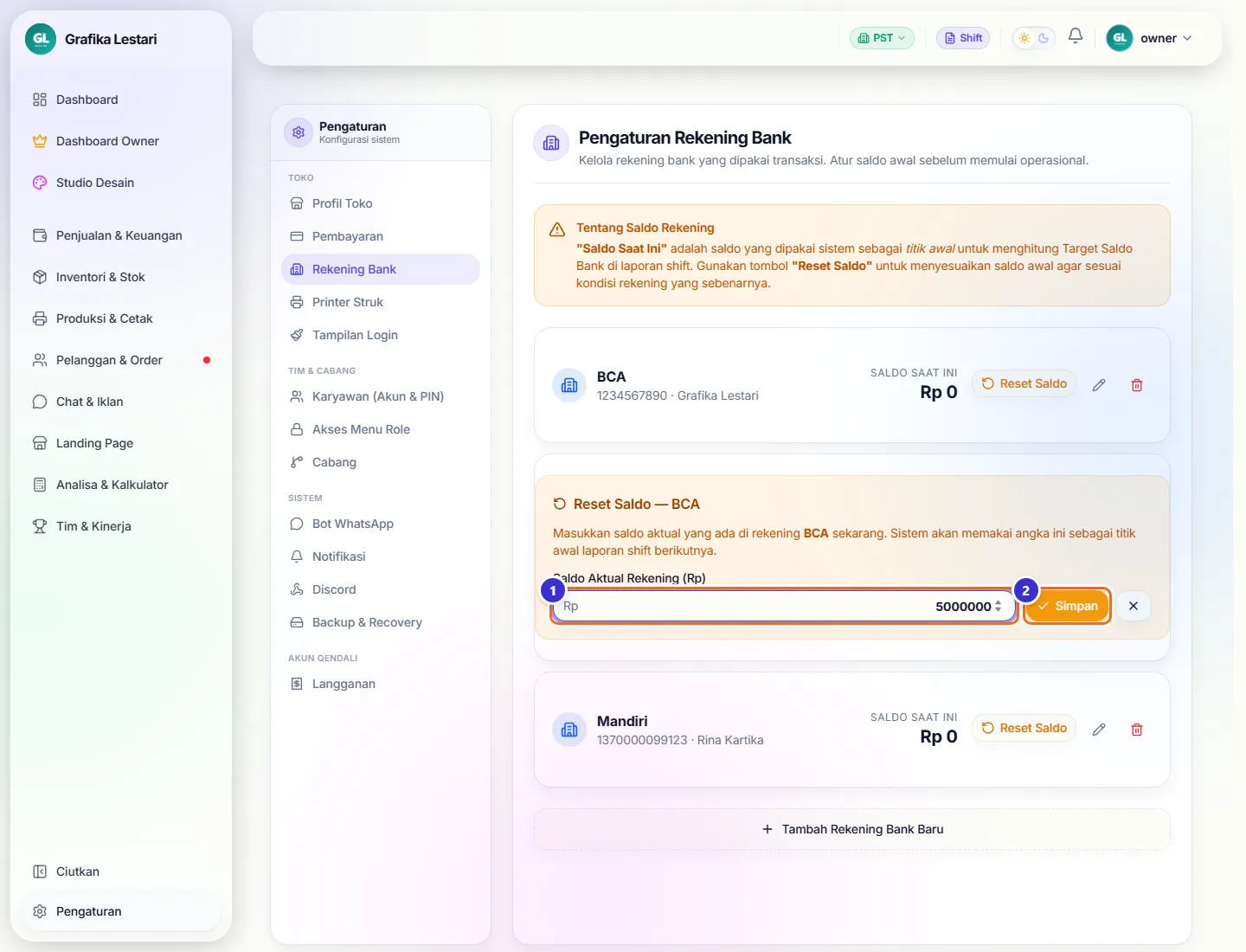Open Akses Menu Role settings
The width and height of the screenshot is (1246, 952).
381,429
